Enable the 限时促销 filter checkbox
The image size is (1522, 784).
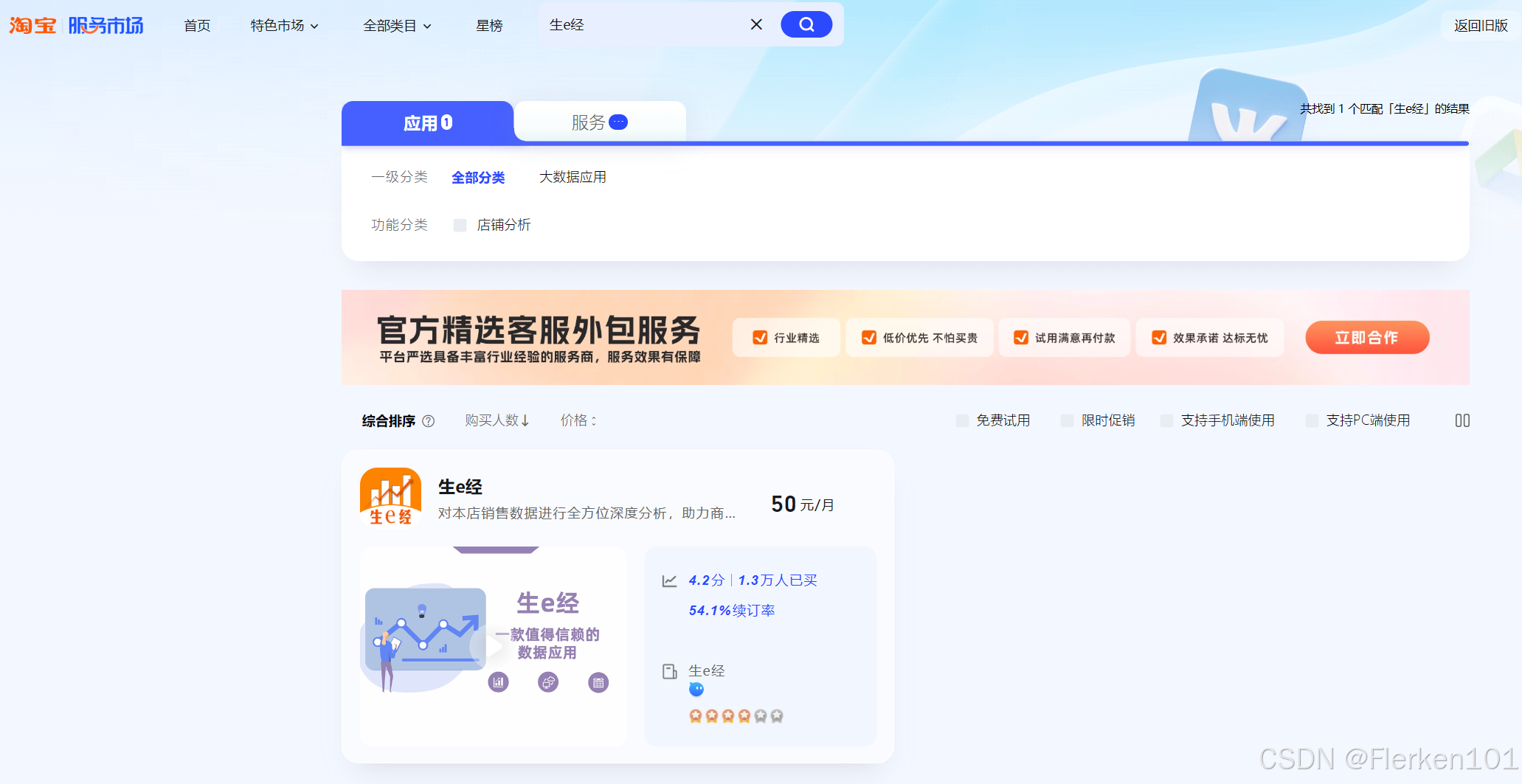1067,420
